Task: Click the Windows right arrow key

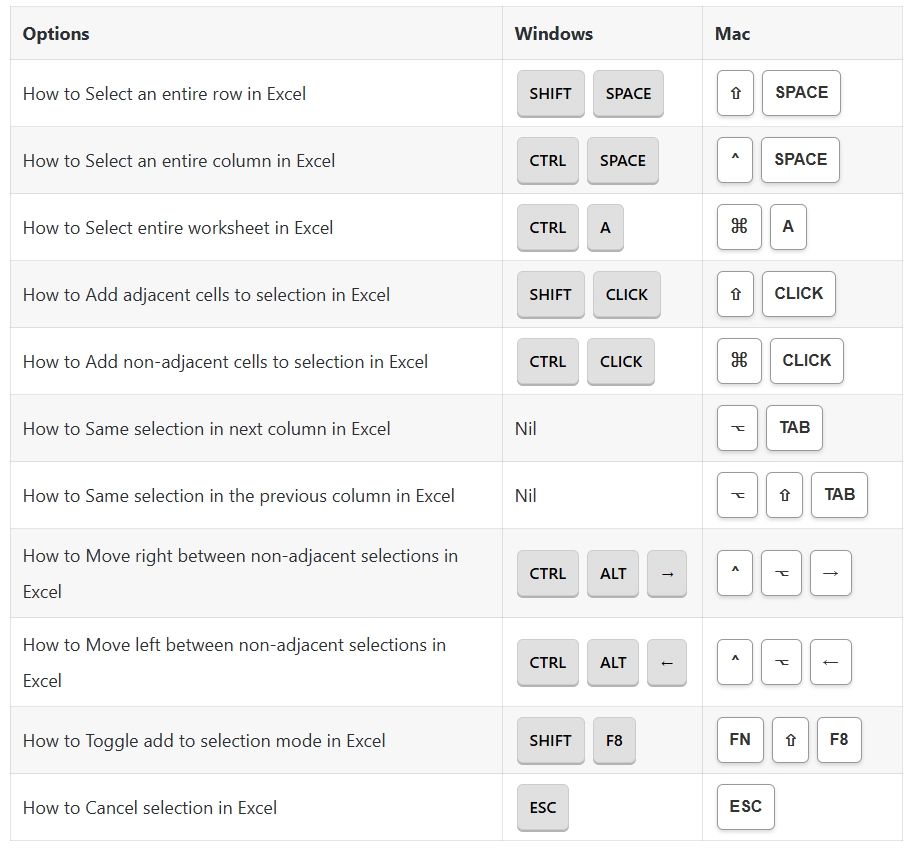Action: pos(667,574)
